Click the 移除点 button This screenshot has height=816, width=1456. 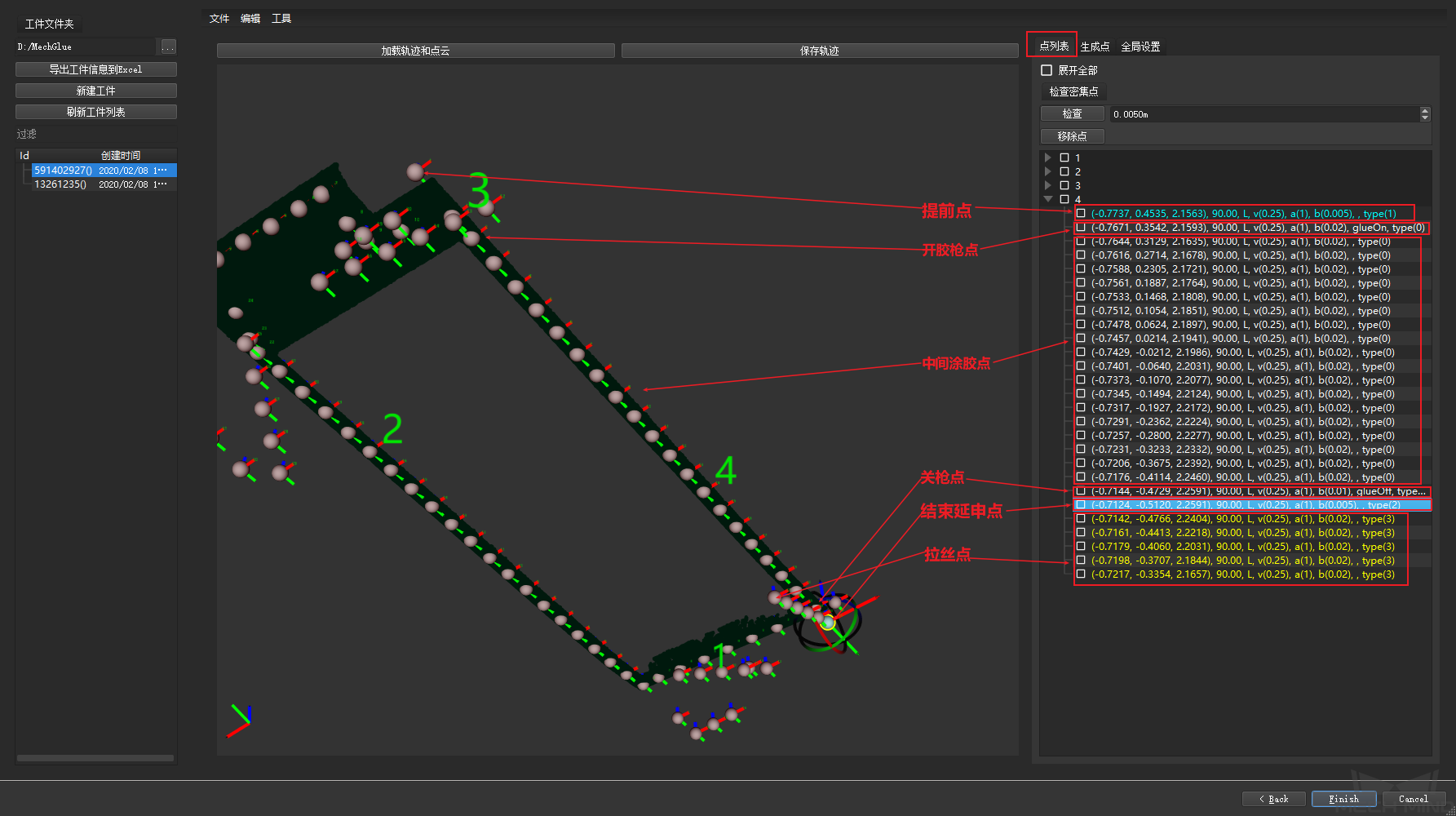1073,136
